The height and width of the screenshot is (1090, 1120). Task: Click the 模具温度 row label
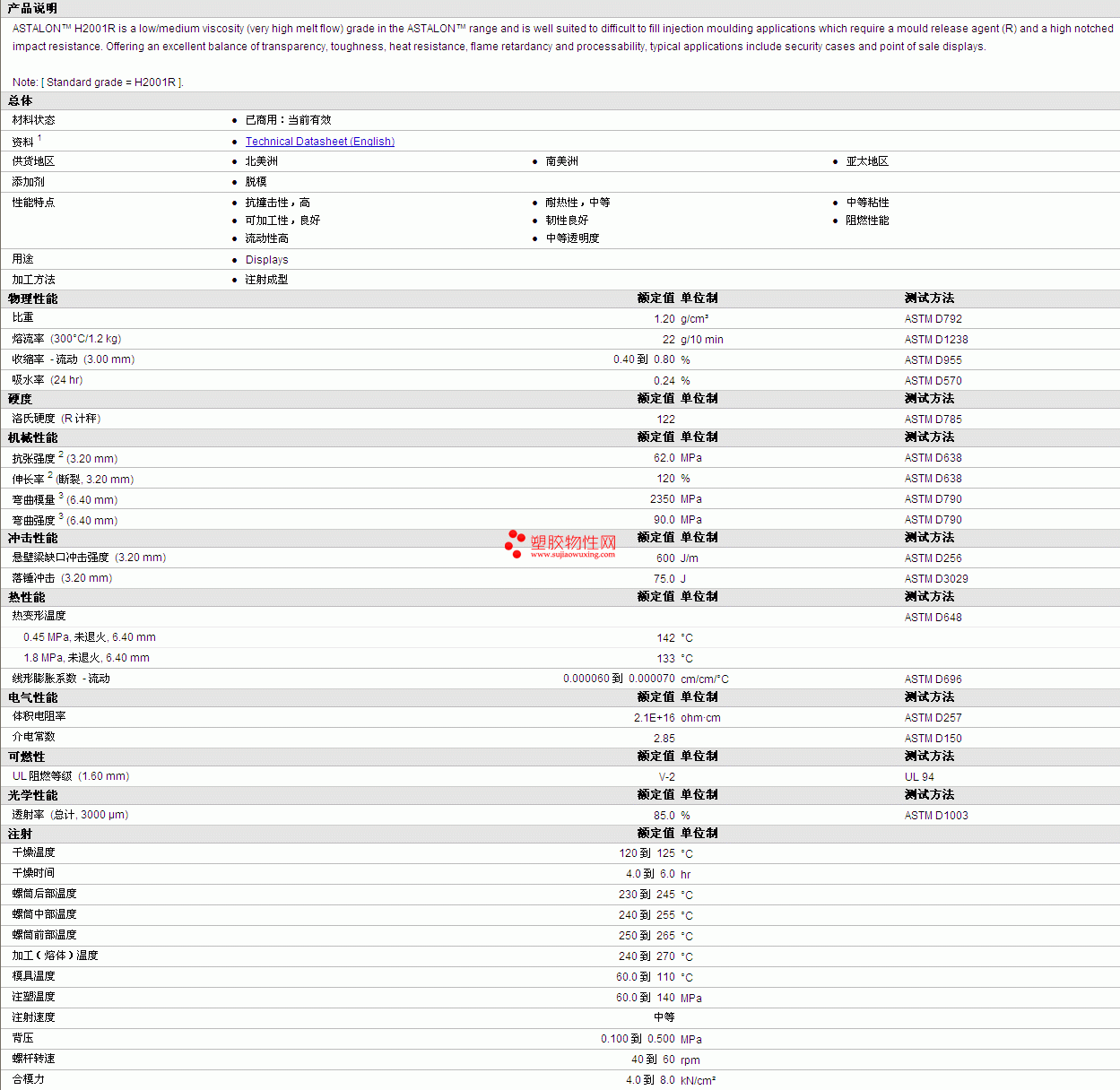(34, 976)
